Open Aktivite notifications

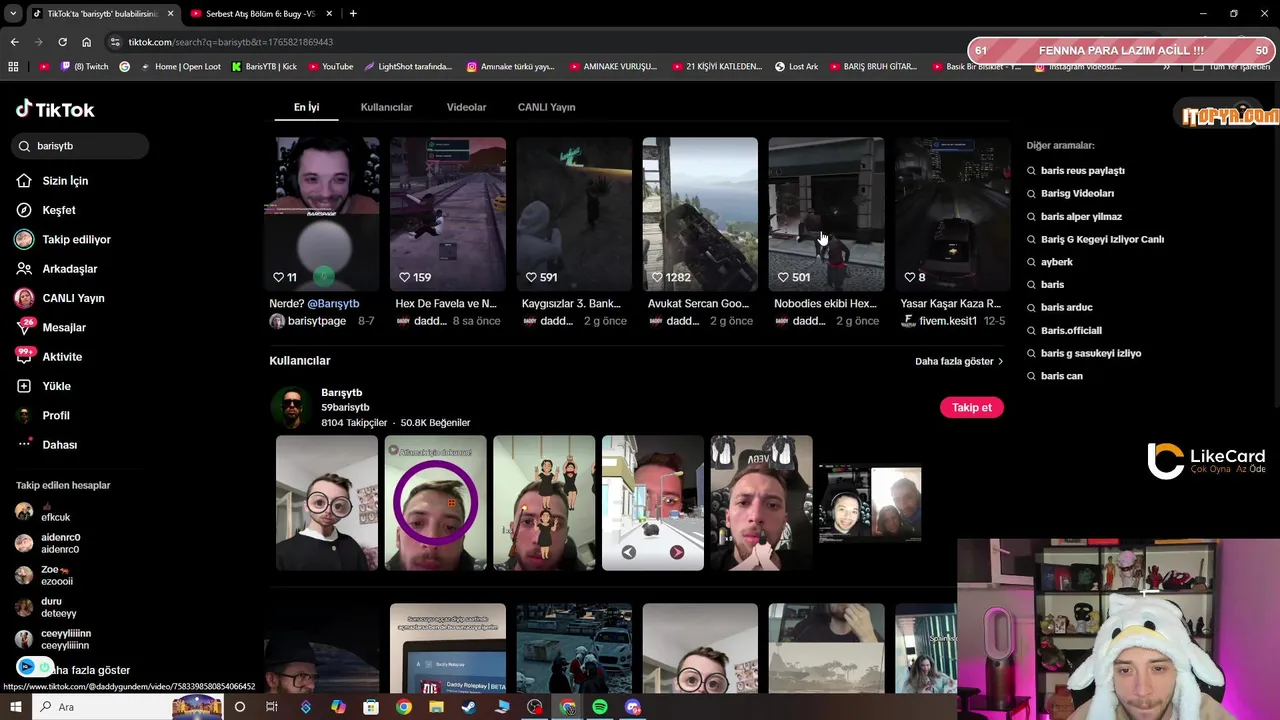point(49,357)
